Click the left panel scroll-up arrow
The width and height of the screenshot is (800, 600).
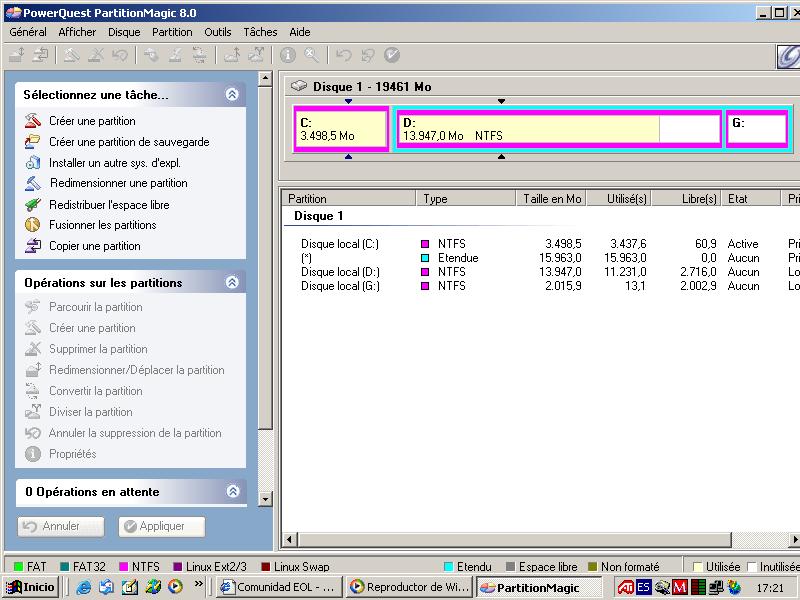click(265, 79)
